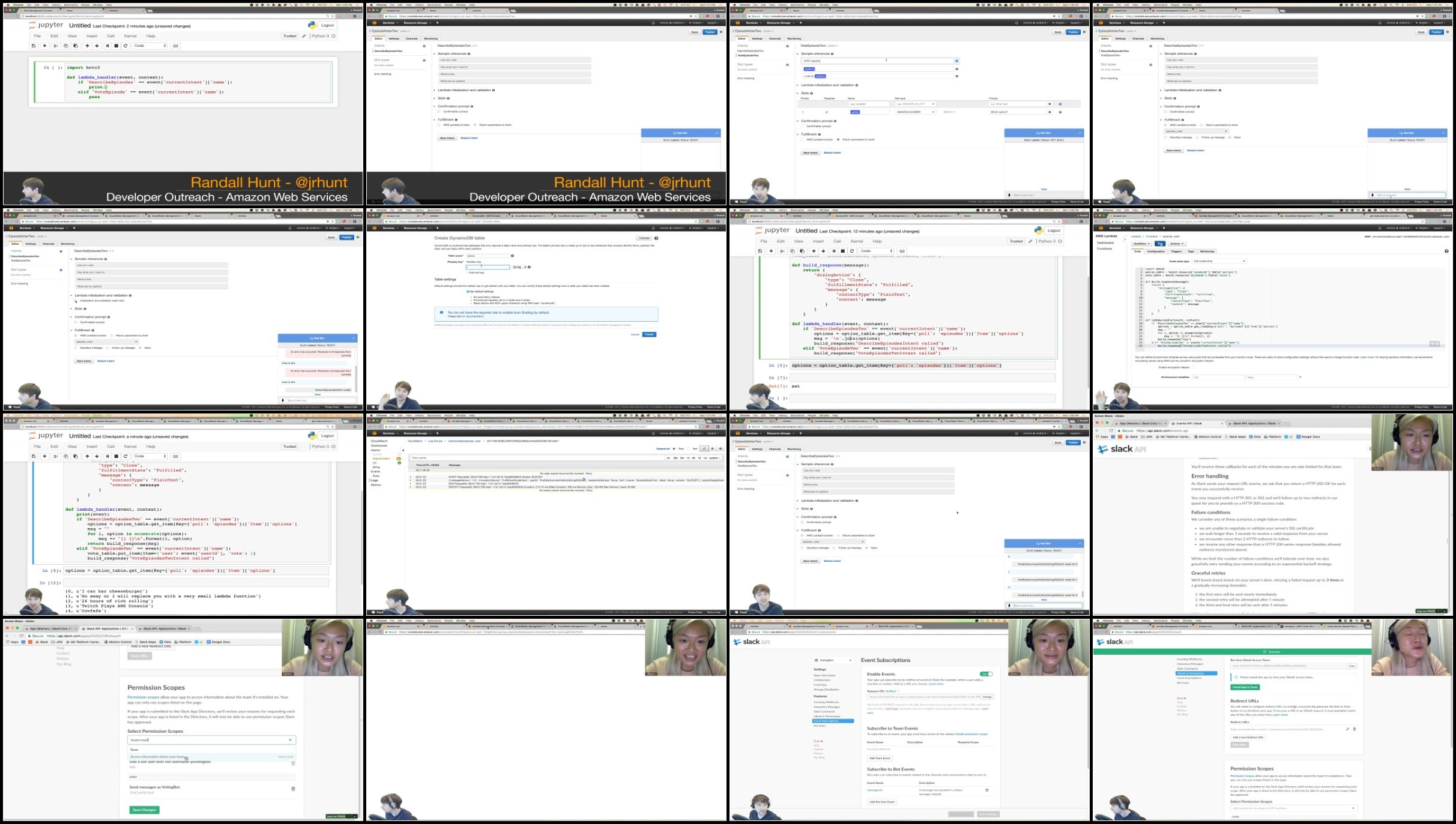1456x824 pixels.
Task: Click AWS logo on Create DynamoDB table page
Action: coord(375,228)
